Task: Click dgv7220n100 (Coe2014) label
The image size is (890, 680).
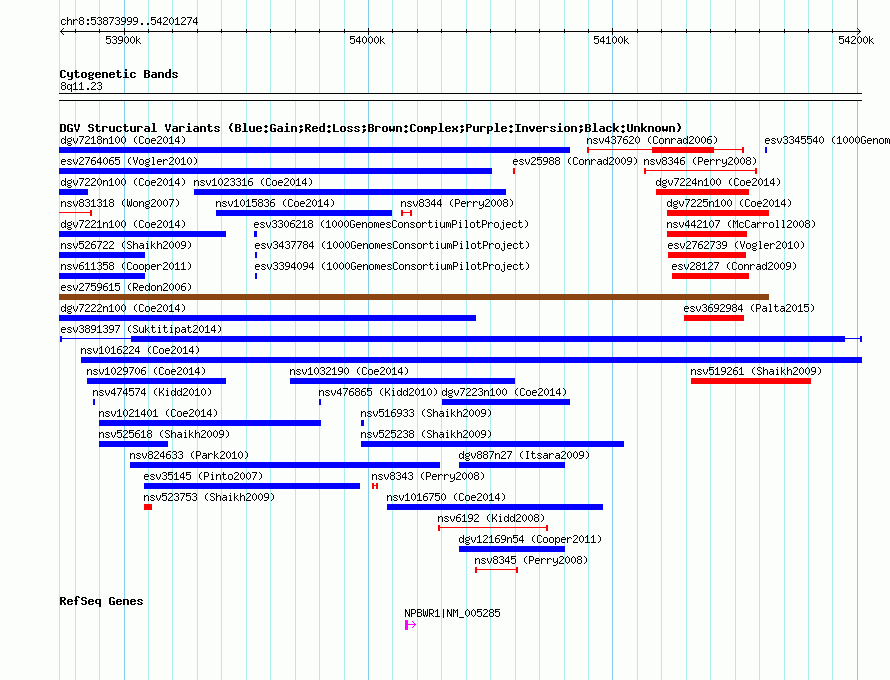Action: pos(123,182)
